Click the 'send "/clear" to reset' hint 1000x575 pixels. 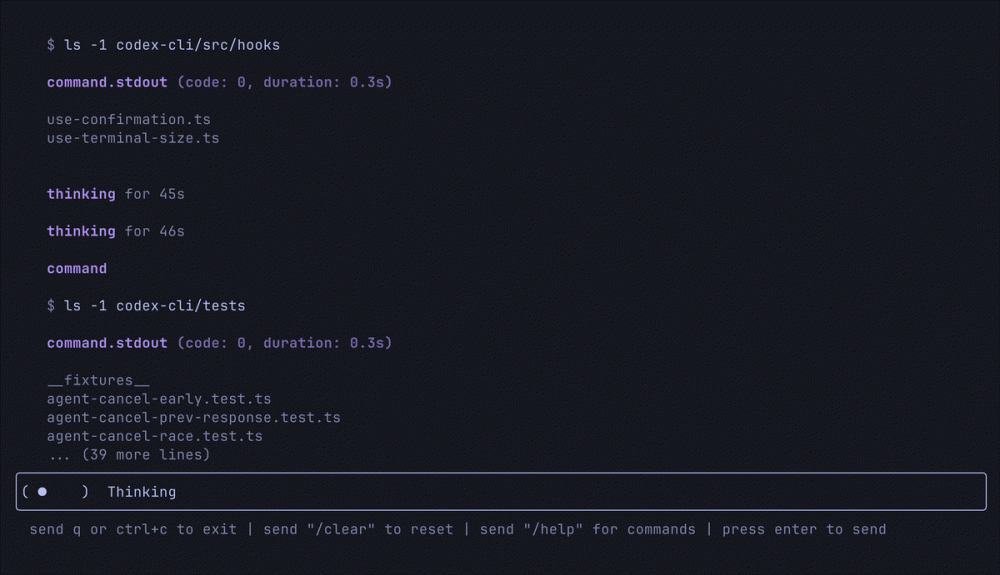coord(358,529)
